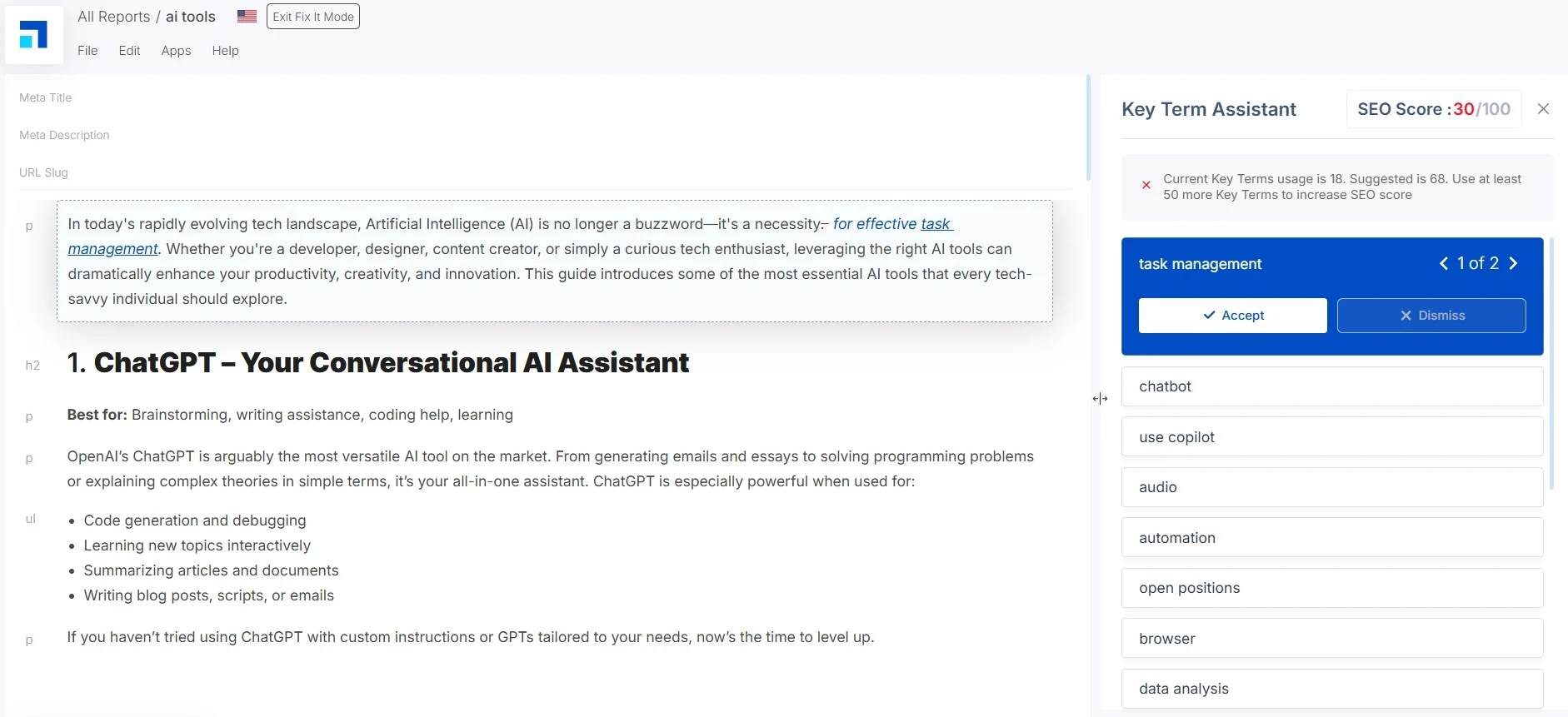Click the editor vertical scrollbar
This screenshot has height=717, width=1568.
pyautogui.click(x=1088, y=128)
